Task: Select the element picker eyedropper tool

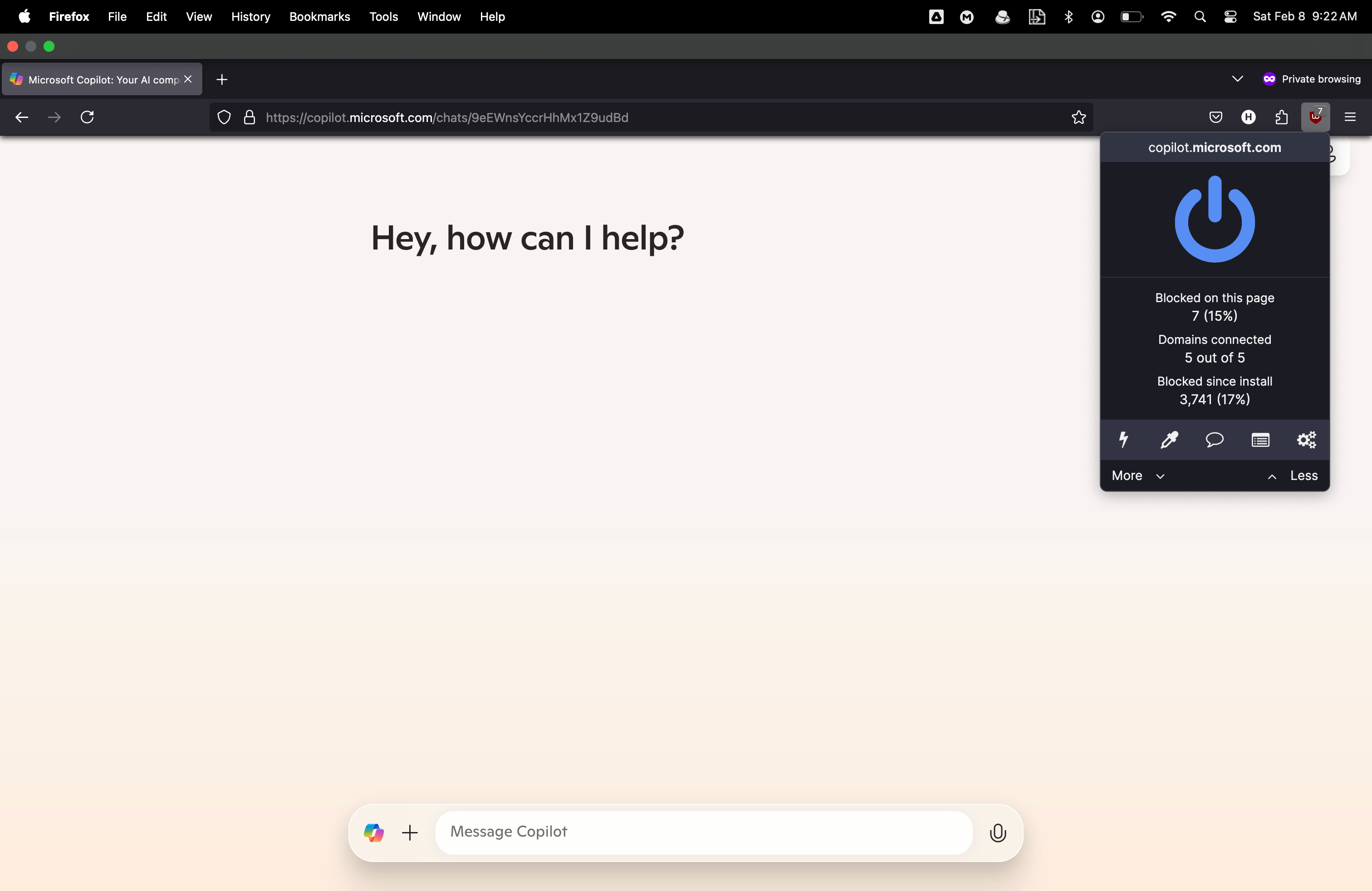Action: (x=1169, y=440)
